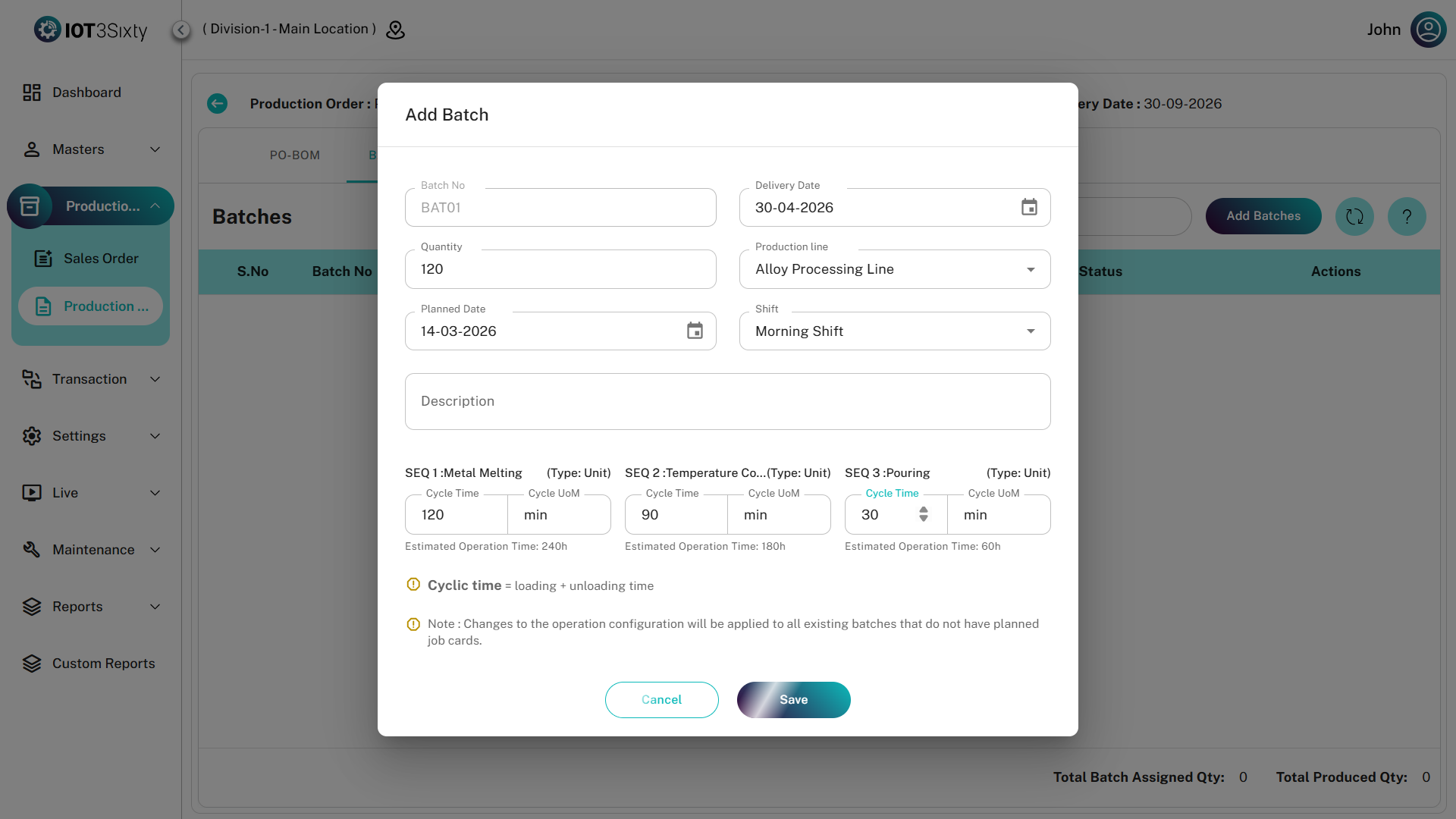Viewport: 1456px width, 819px height.
Task: Switch to the PO-BOM tab
Action: tap(295, 155)
